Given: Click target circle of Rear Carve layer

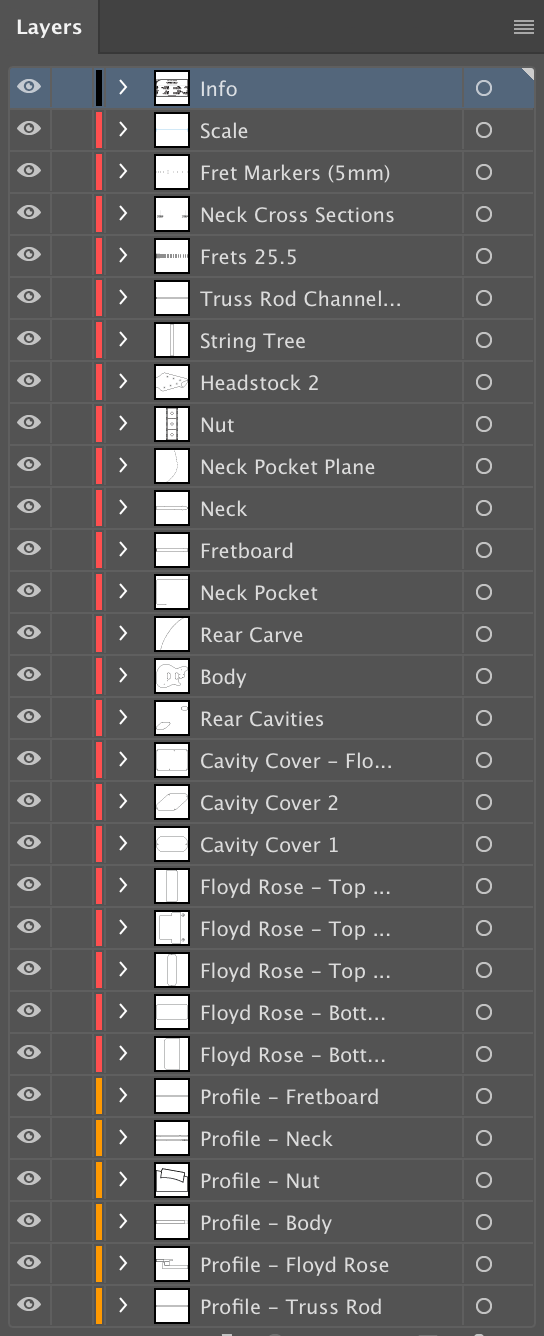Looking at the screenshot, I should (484, 635).
